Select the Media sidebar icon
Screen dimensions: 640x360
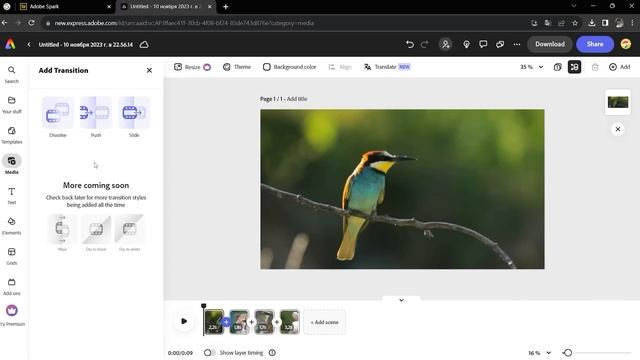coord(11,165)
